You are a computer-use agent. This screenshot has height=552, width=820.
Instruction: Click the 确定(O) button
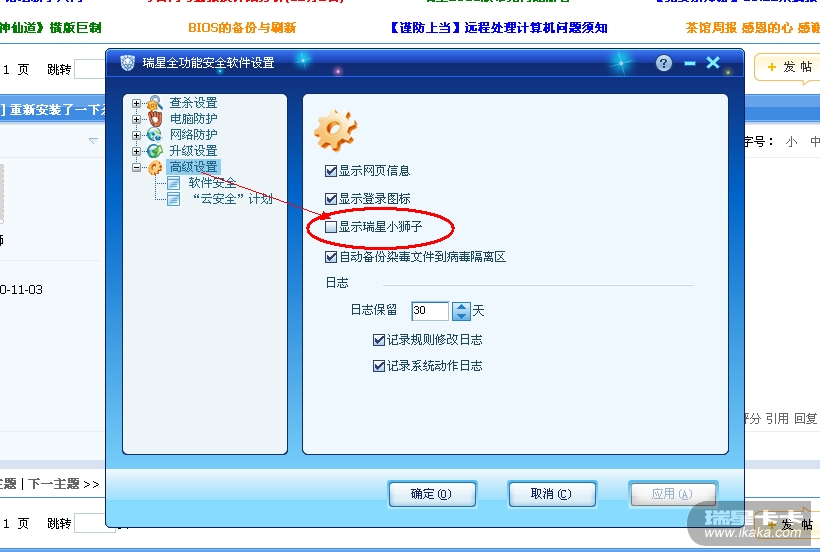pyautogui.click(x=432, y=494)
